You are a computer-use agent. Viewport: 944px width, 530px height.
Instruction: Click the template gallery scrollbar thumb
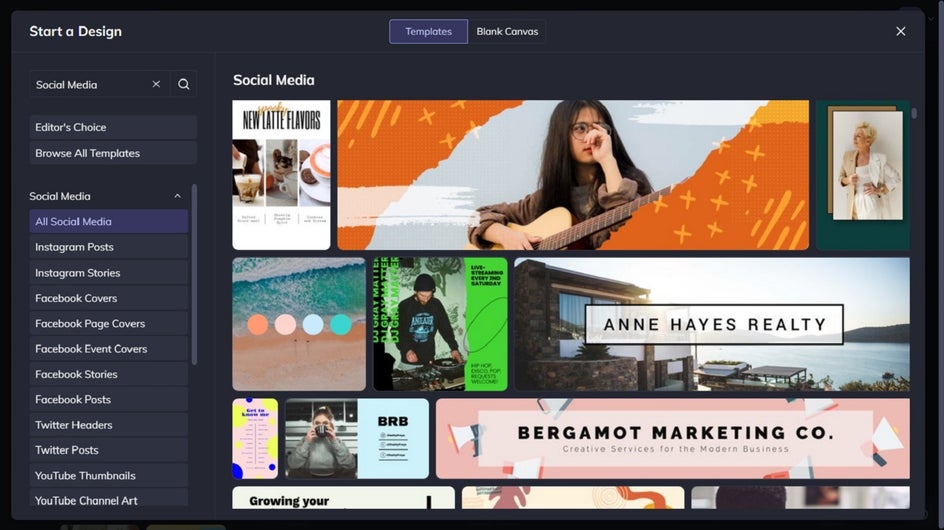point(914,113)
